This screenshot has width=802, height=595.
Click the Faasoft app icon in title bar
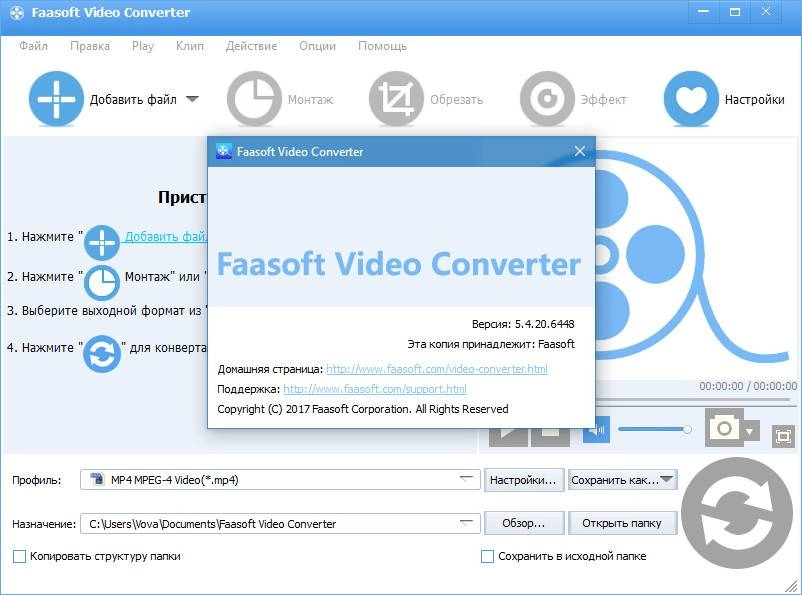pos(17,13)
